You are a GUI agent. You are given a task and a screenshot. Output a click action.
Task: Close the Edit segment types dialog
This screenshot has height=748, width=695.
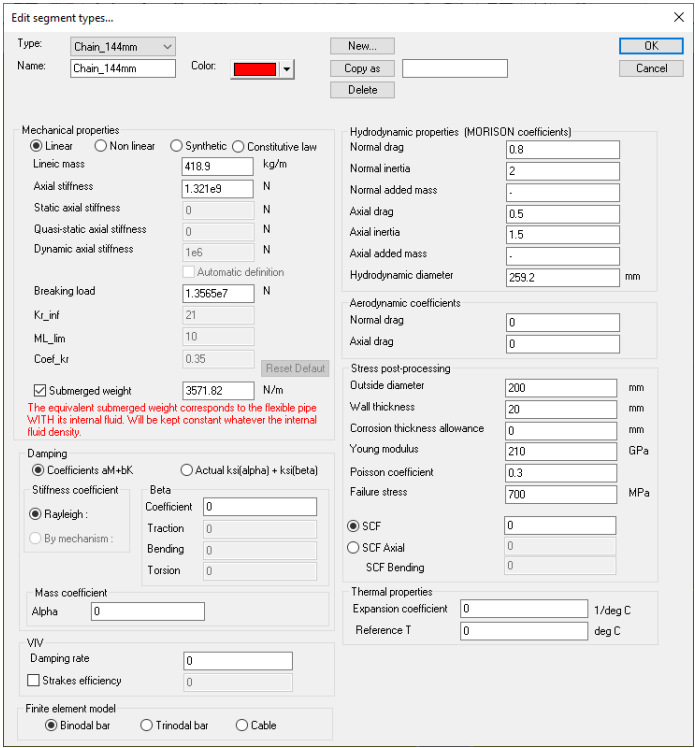pyautogui.click(x=678, y=16)
